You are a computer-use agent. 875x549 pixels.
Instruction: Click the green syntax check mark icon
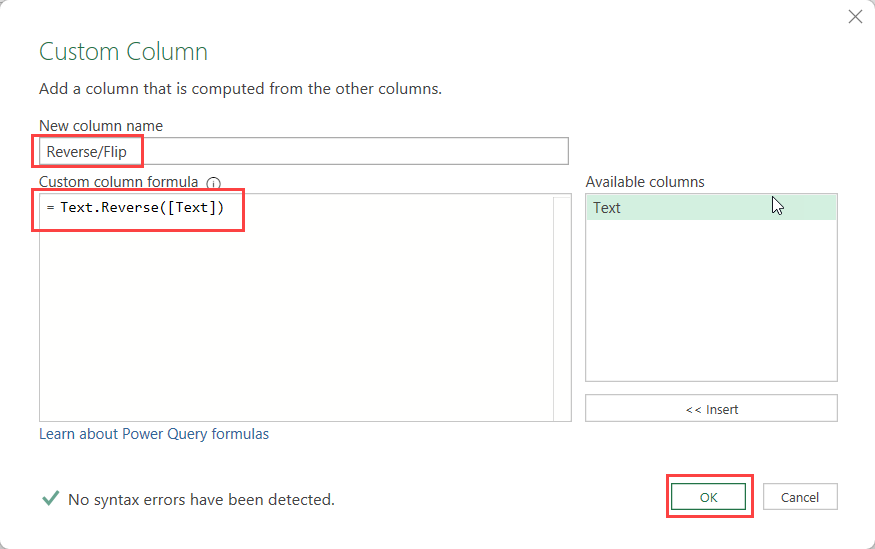pyautogui.click(x=51, y=498)
